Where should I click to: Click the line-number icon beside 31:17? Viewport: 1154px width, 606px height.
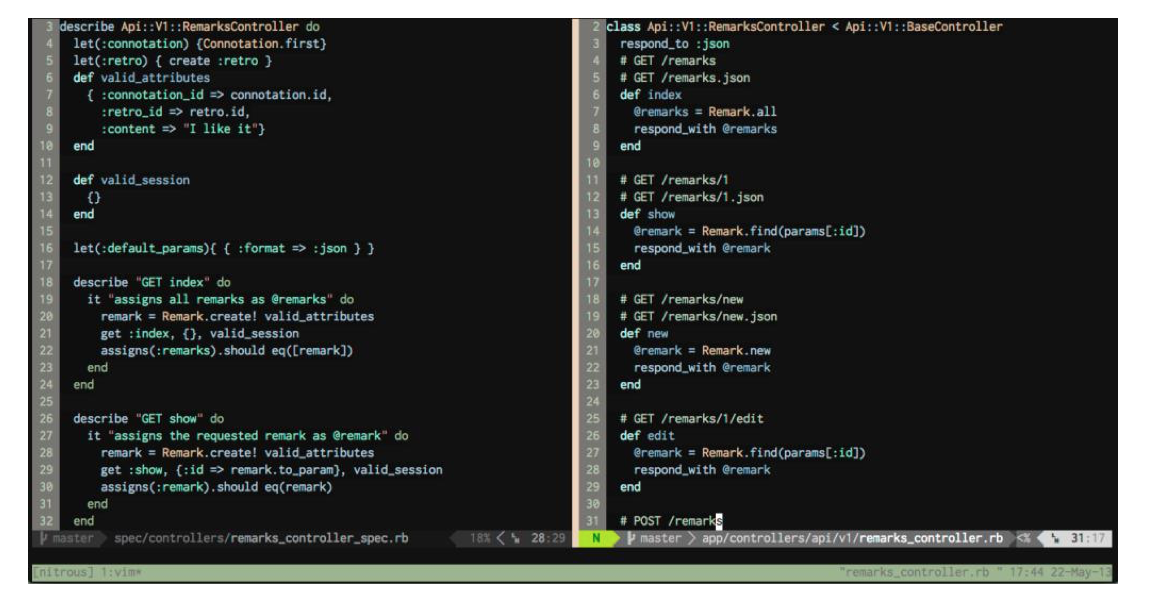[x=1055, y=538]
